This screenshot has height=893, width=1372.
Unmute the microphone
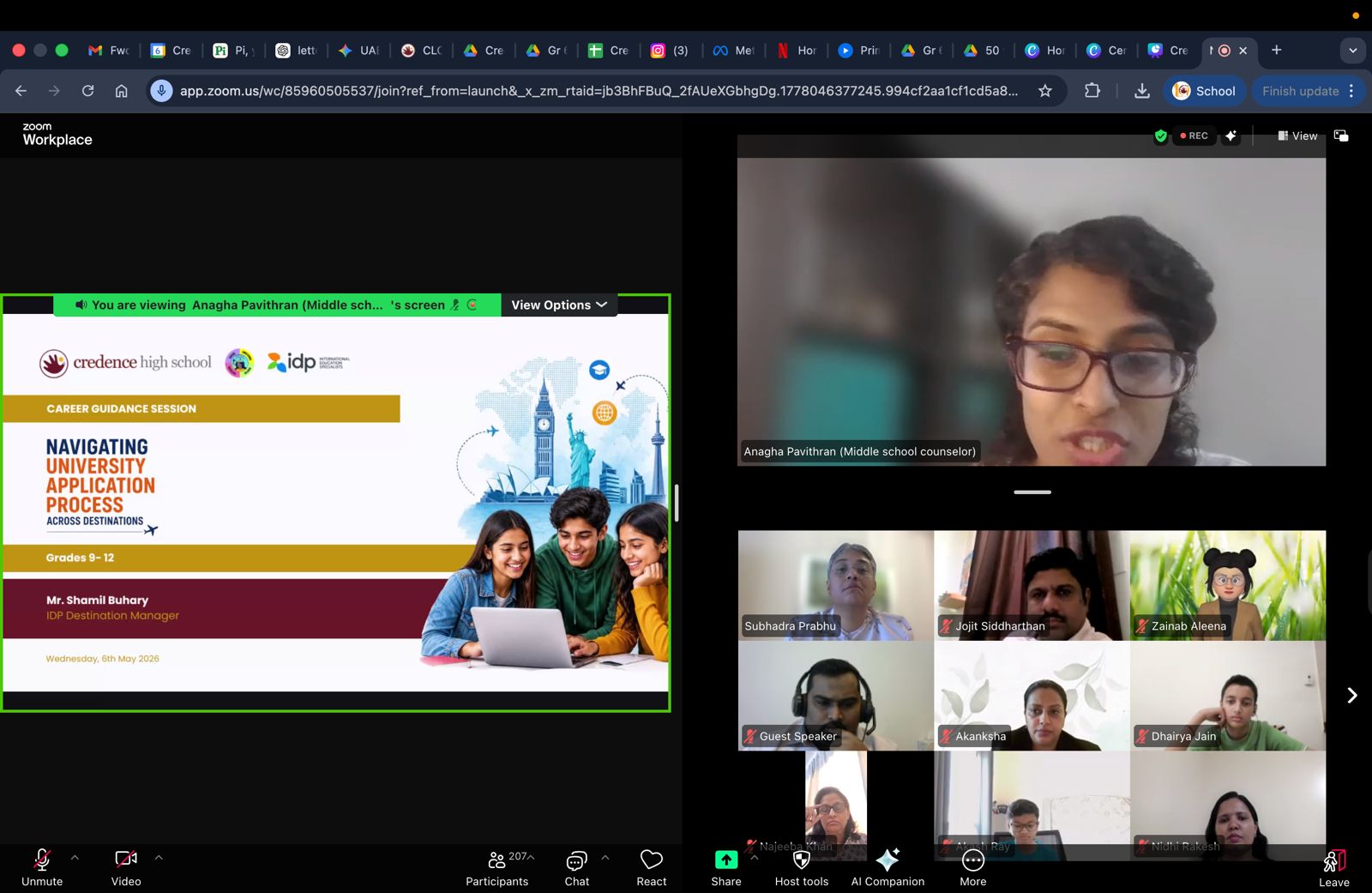click(42, 866)
